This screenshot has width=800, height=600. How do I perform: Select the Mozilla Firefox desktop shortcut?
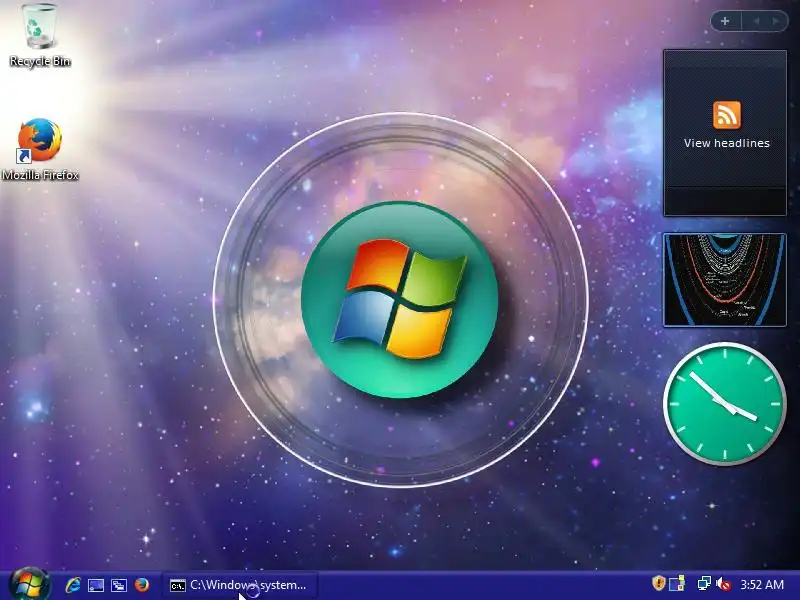tap(40, 149)
